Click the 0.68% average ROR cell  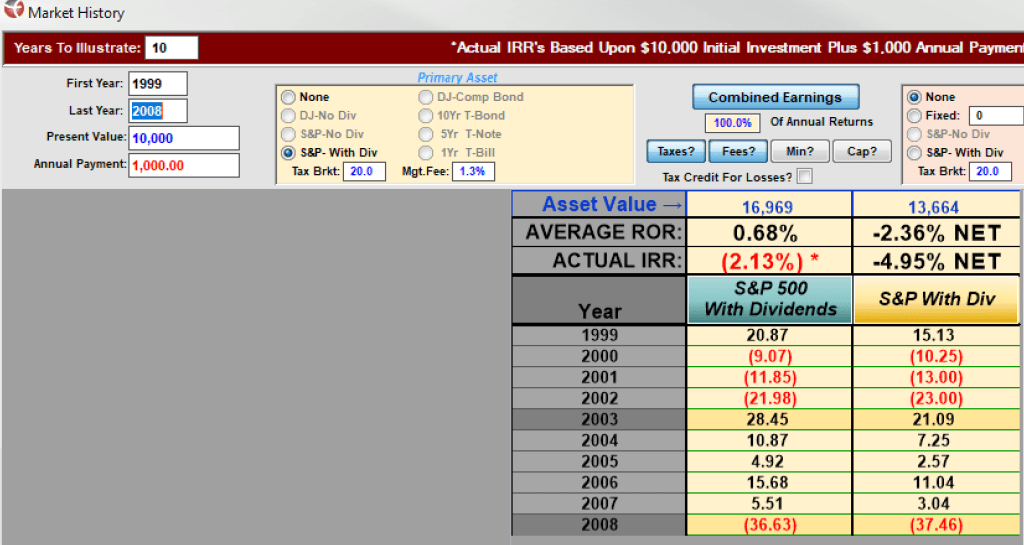769,232
